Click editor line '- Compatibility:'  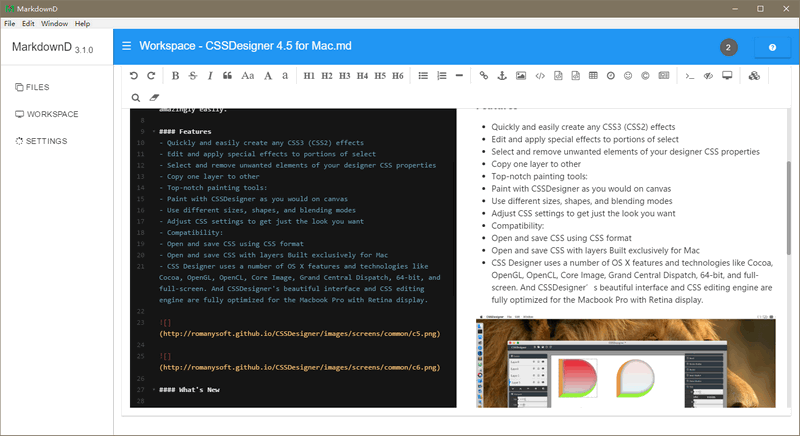point(191,233)
